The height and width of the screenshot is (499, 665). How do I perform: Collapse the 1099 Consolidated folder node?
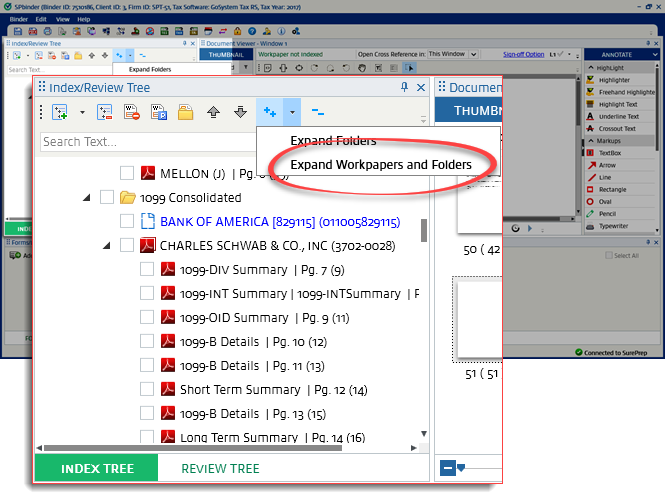87,198
